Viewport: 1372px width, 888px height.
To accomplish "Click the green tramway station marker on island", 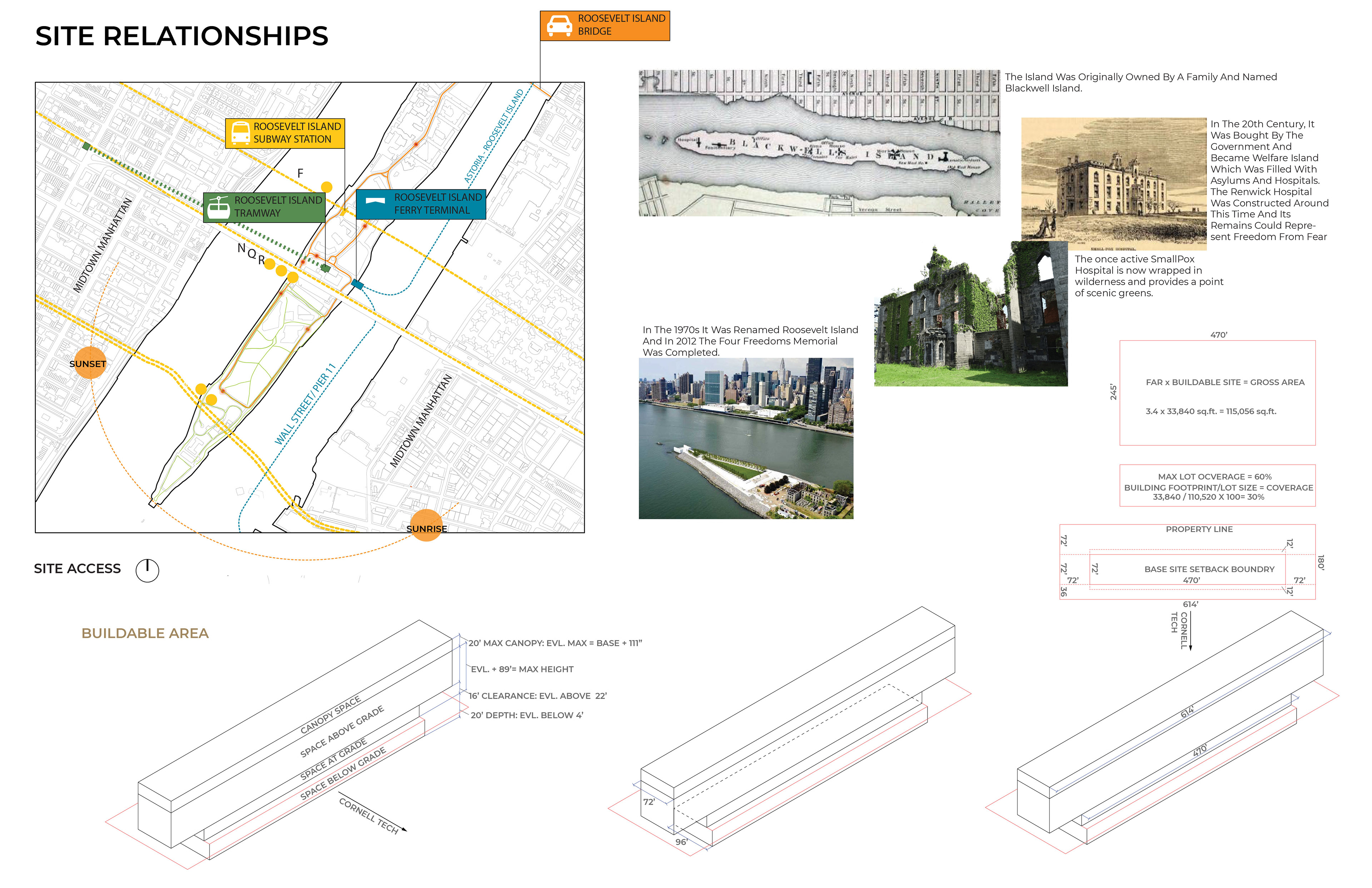I will click(x=325, y=268).
